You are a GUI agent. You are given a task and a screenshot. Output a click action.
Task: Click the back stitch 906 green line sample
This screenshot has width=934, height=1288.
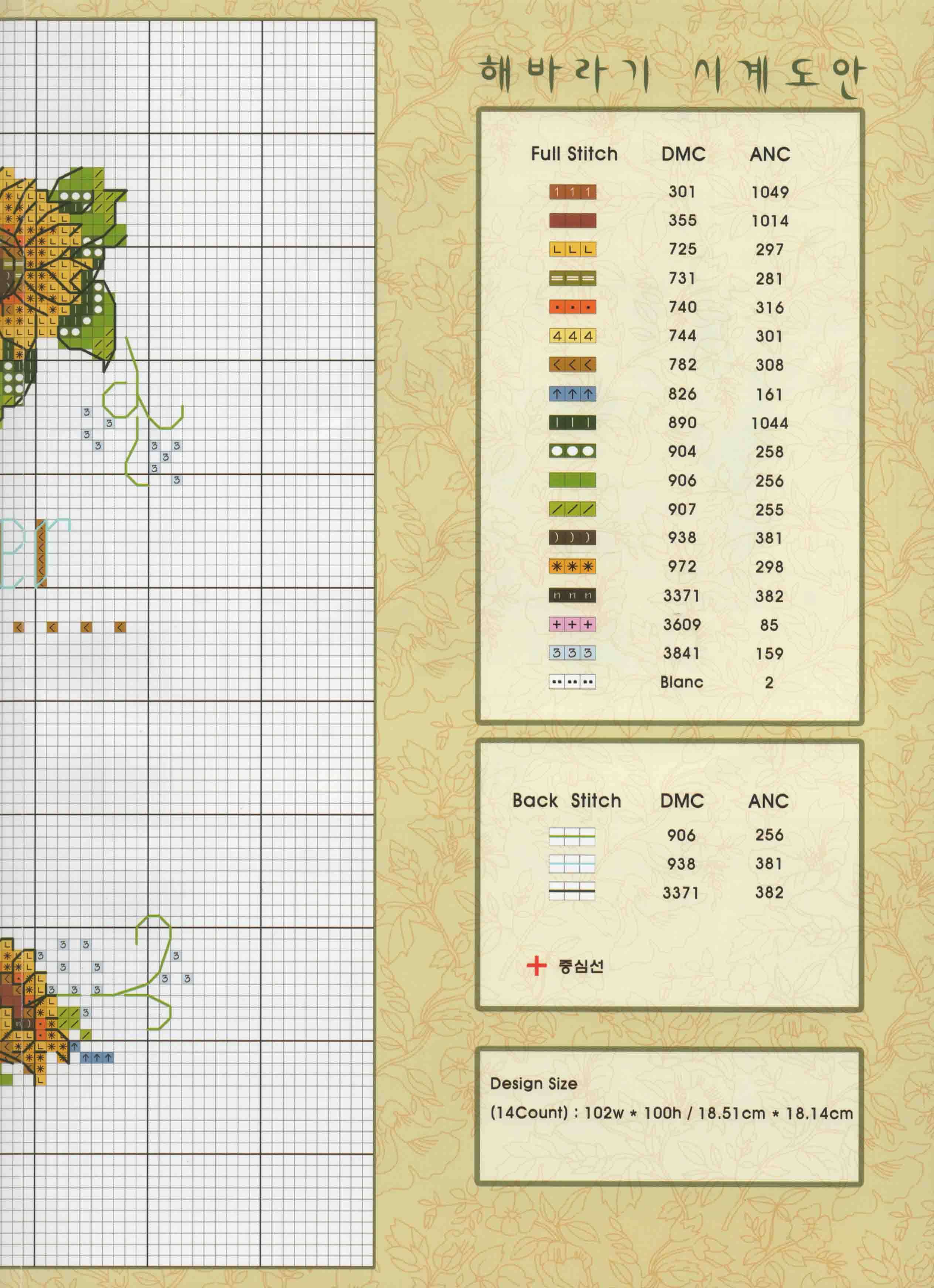point(572,836)
